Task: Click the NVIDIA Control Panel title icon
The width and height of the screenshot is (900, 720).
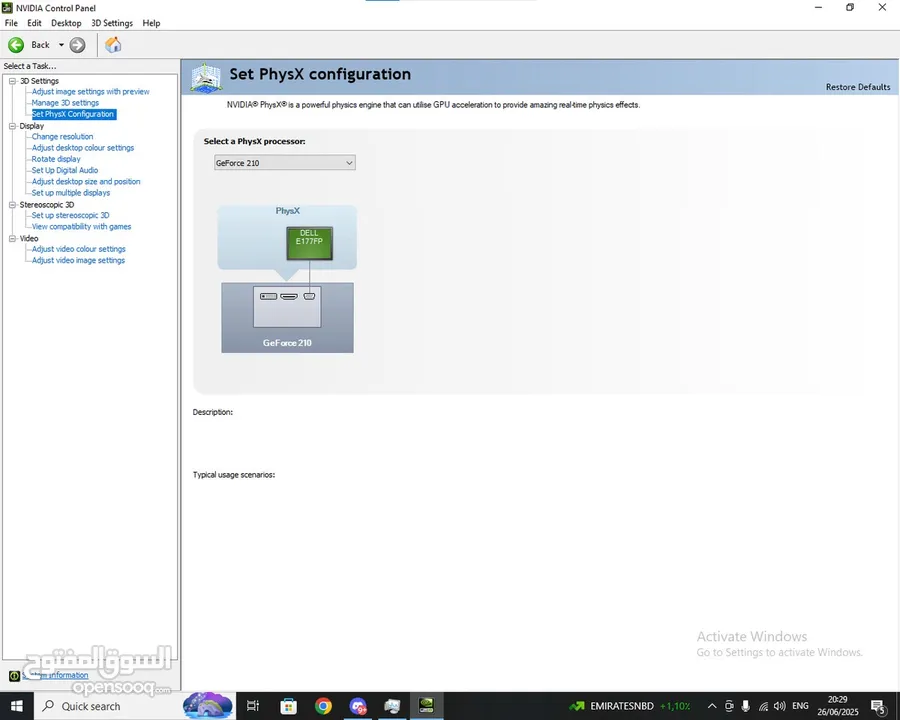Action: coord(7,8)
